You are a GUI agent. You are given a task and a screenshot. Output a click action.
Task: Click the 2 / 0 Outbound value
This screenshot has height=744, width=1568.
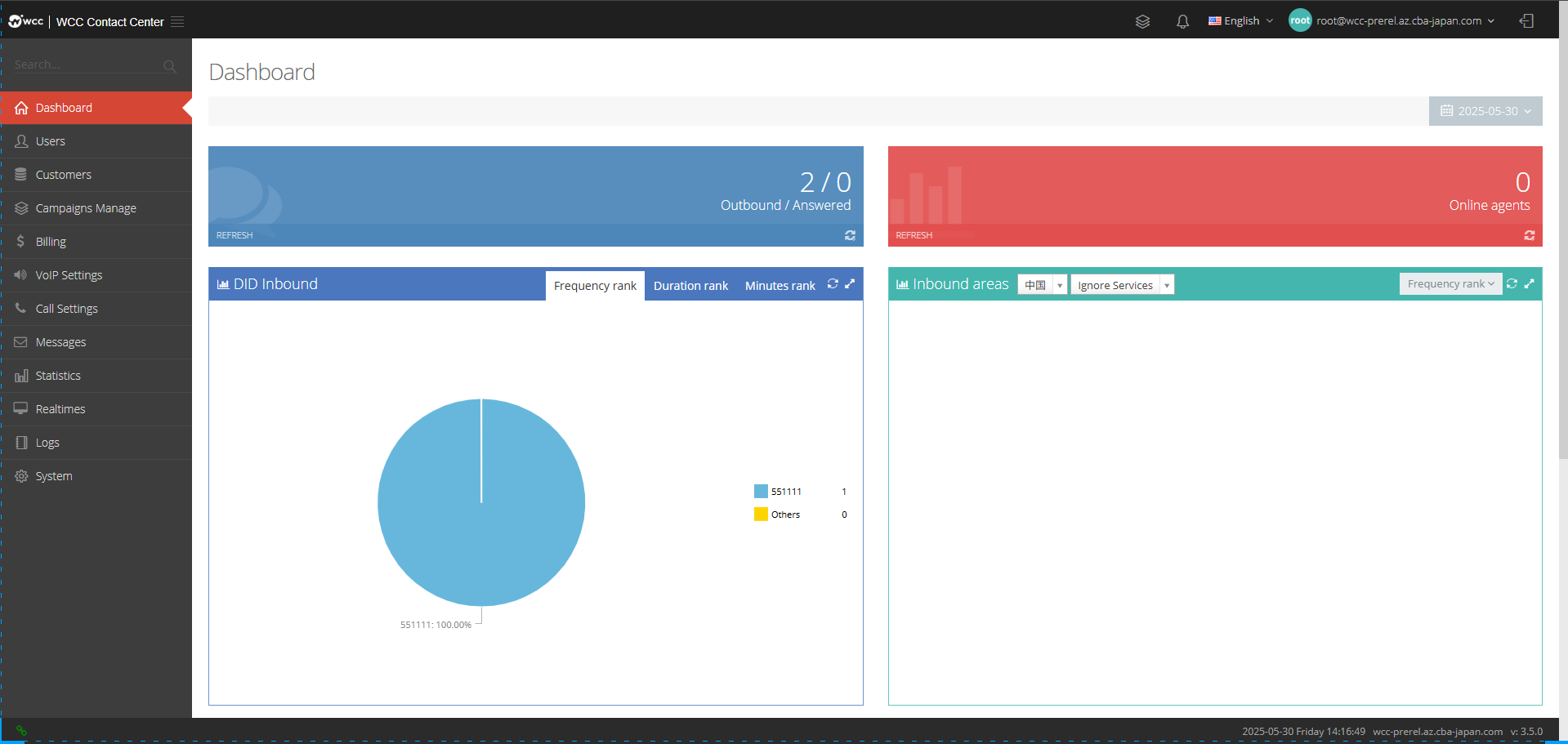(x=825, y=182)
